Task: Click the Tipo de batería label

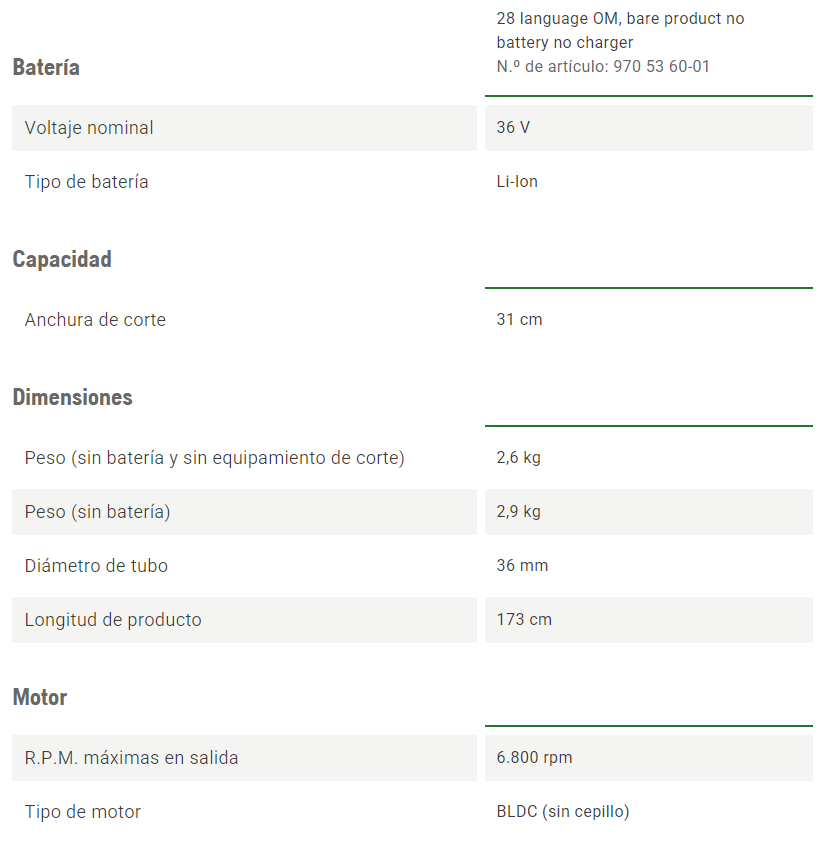Action: point(87,182)
